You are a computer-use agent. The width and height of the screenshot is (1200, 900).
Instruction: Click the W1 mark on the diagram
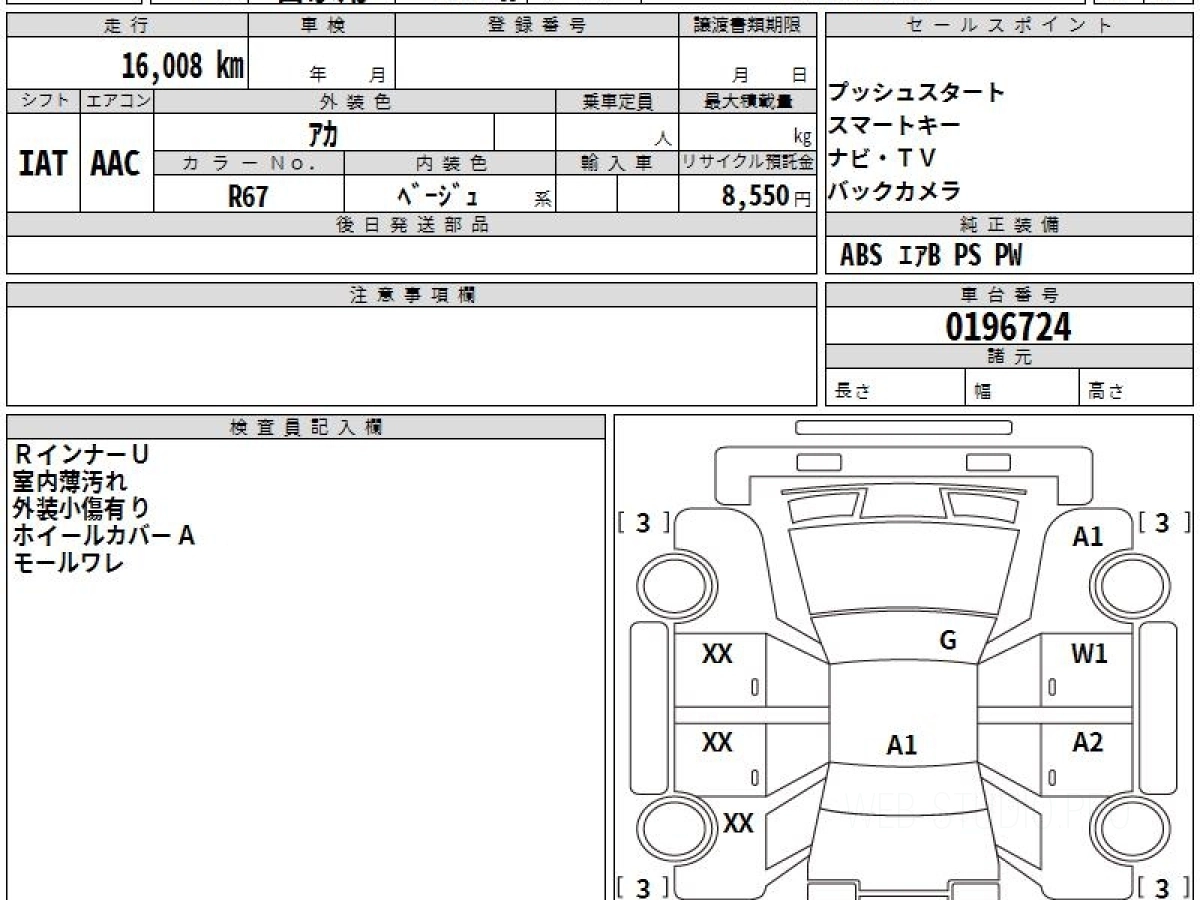1090,655
